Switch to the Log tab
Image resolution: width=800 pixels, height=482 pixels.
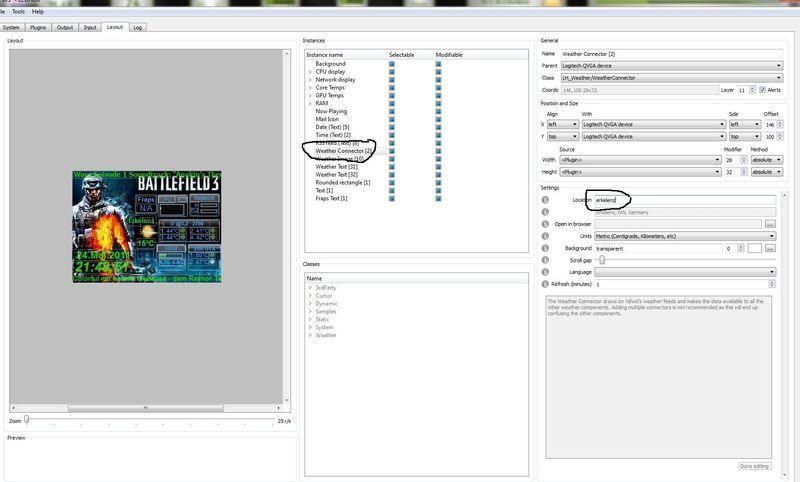tap(137, 28)
